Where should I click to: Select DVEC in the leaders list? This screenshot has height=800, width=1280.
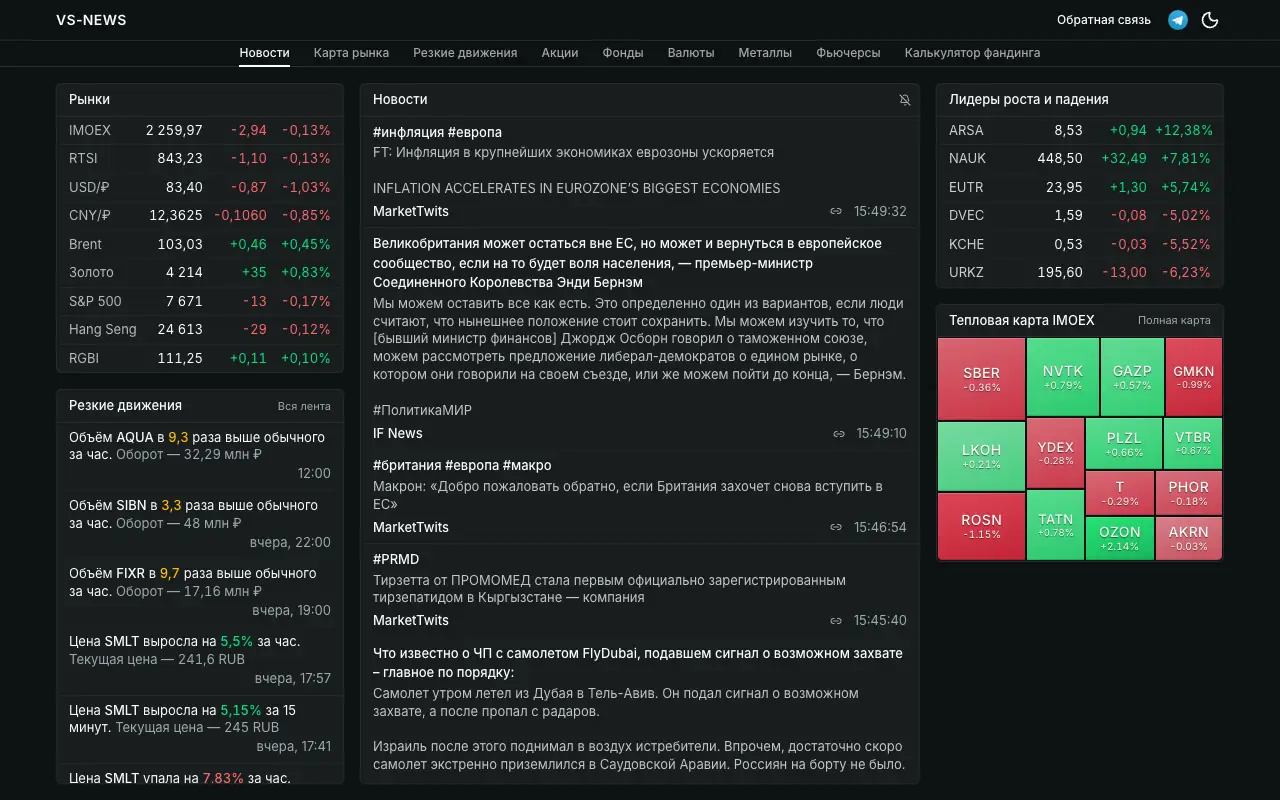pos(1080,215)
